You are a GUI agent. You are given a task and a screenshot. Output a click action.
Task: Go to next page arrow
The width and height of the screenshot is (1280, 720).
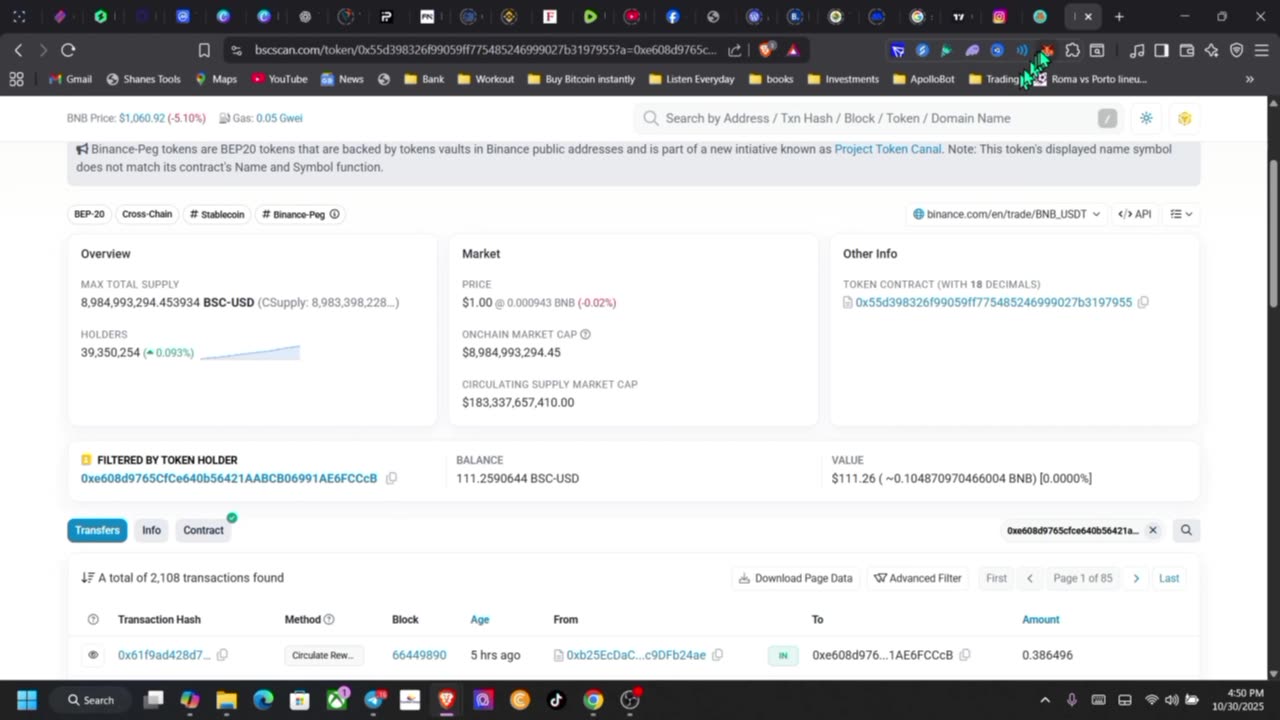pyautogui.click(x=1135, y=578)
